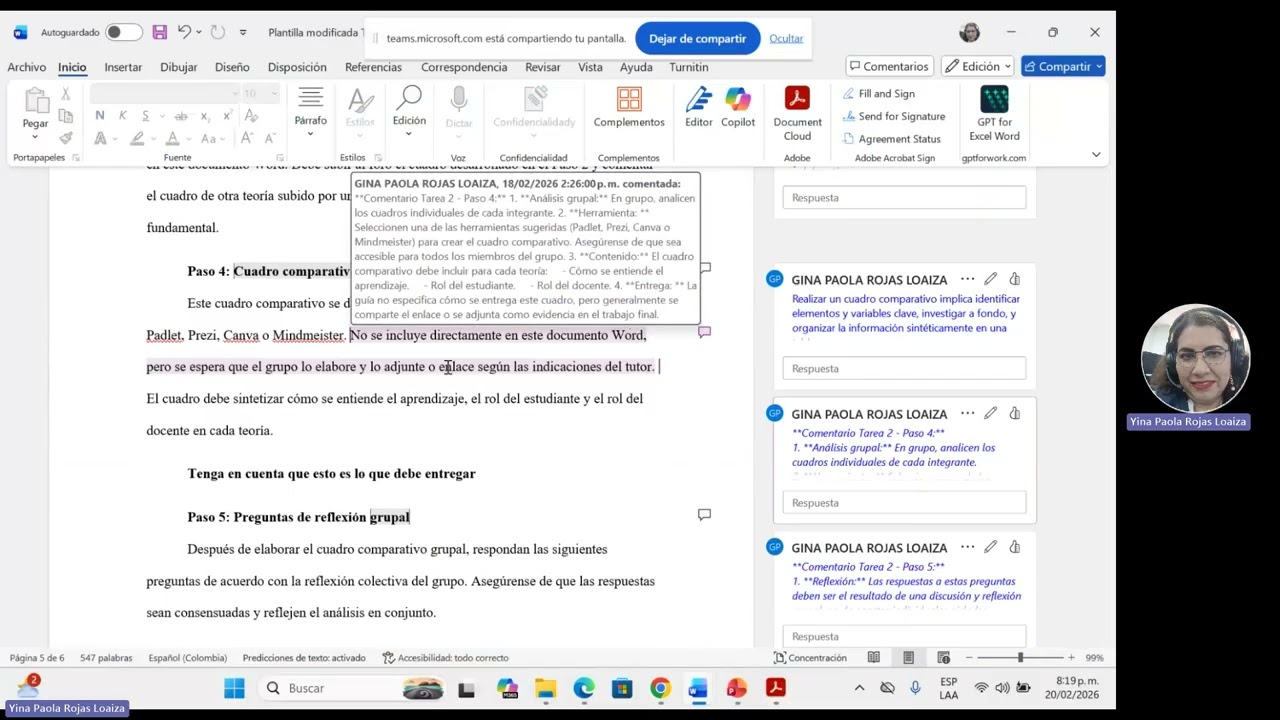Switch to the Referencias tab
The image size is (1280, 720).
pyautogui.click(x=373, y=67)
